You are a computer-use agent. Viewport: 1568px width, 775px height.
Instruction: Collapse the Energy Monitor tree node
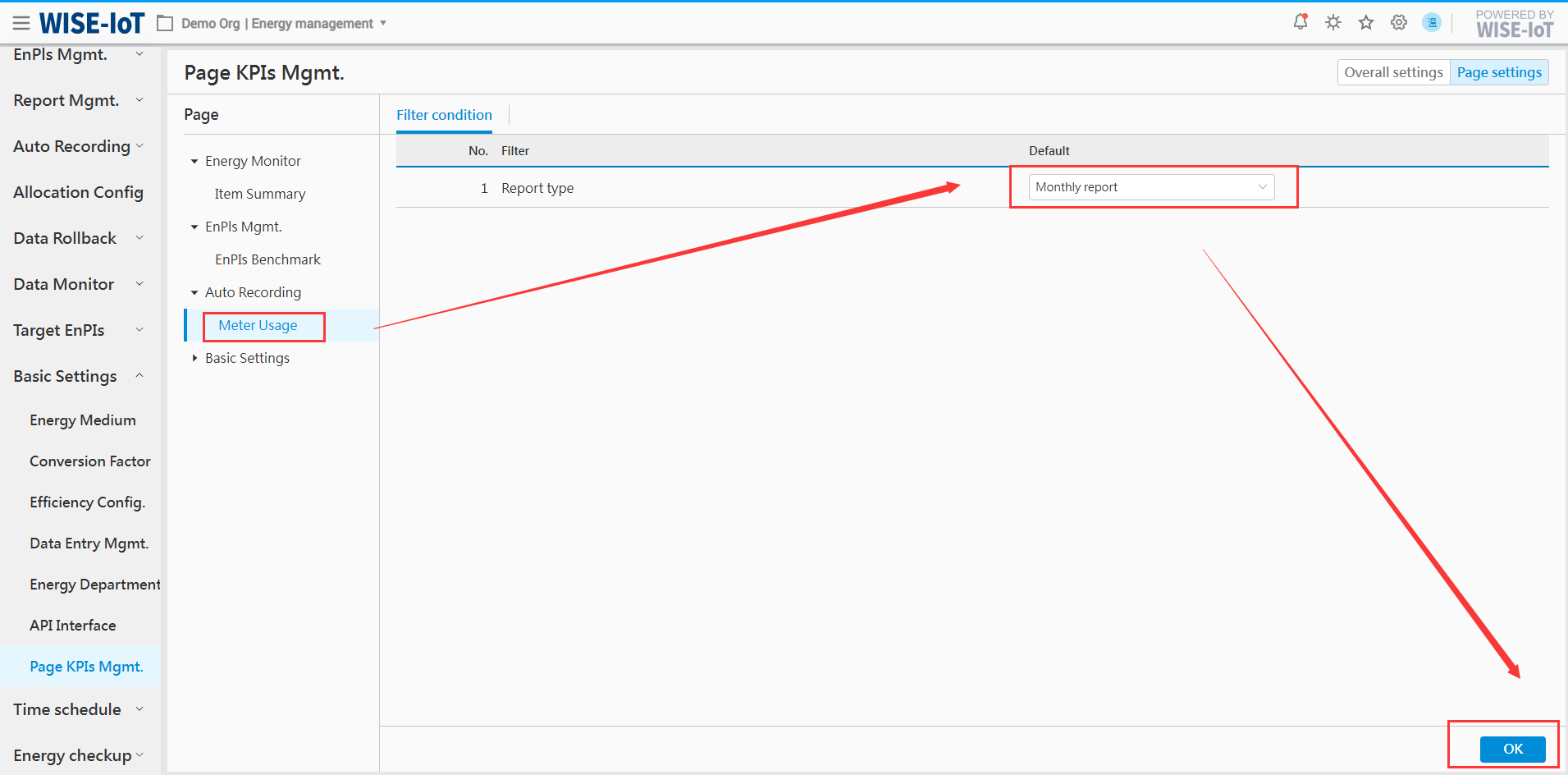(x=194, y=162)
